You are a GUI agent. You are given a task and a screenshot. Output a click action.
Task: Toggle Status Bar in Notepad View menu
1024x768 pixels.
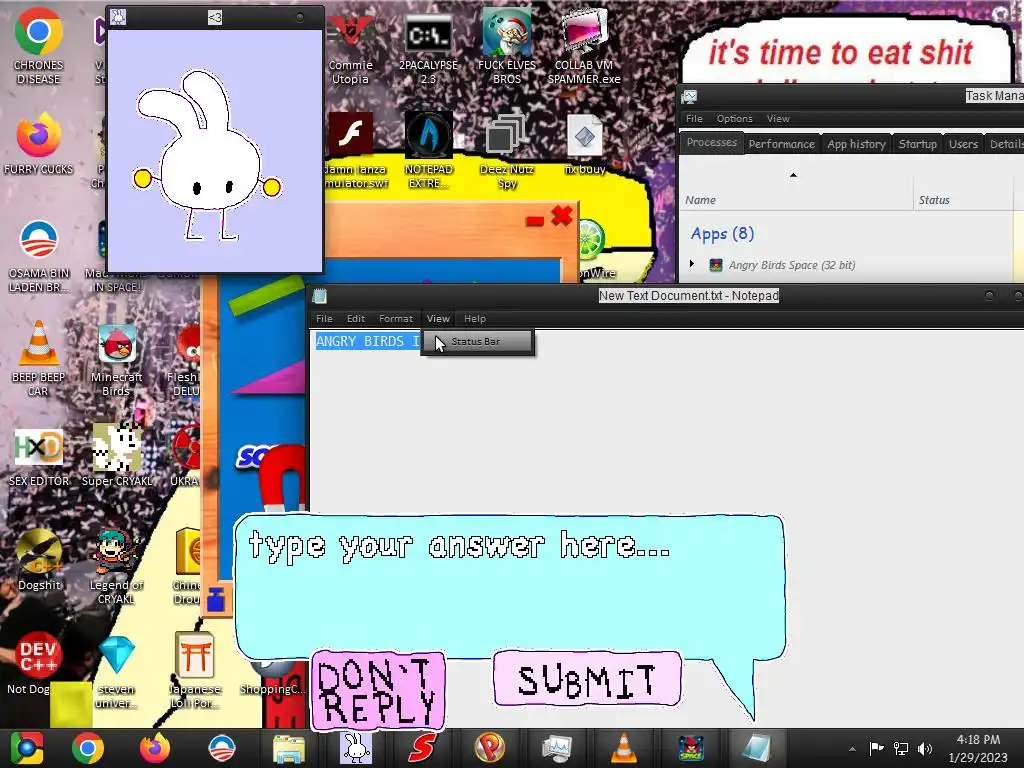coord(478,342)
